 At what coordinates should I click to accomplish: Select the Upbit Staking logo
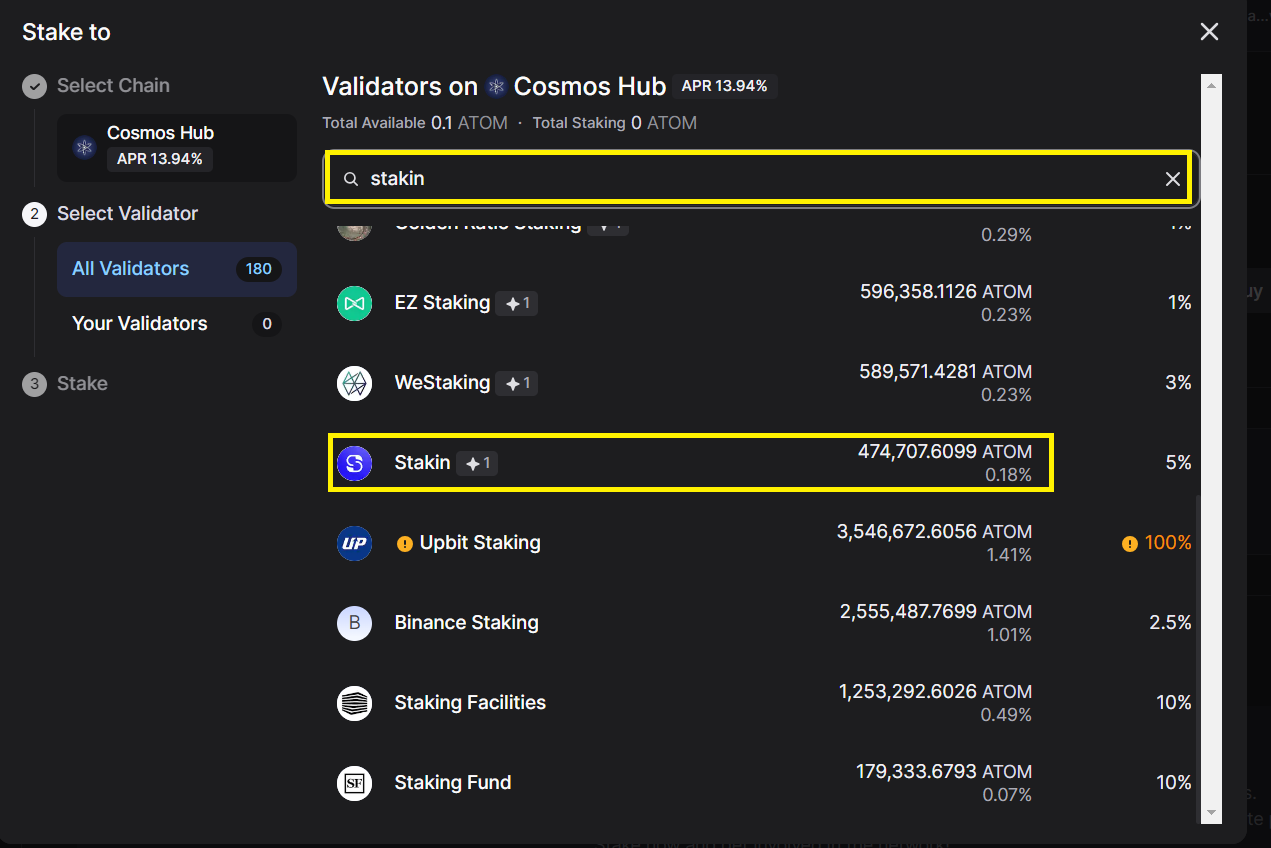[x=354, y=543]
